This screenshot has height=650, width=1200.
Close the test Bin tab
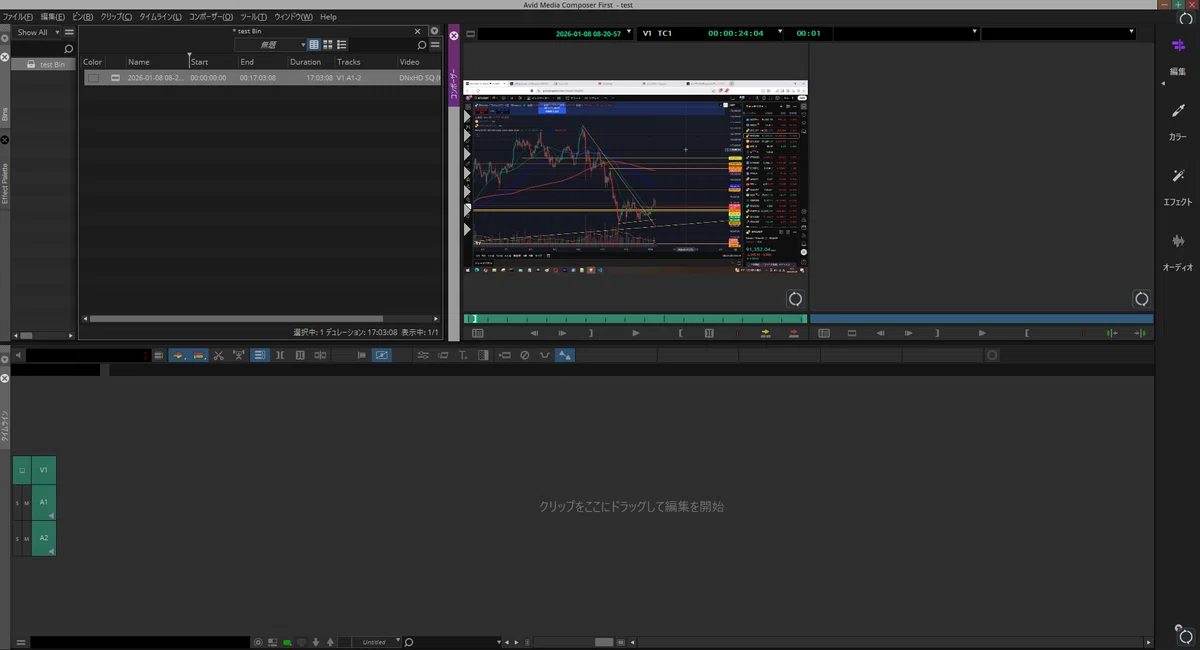click(x=418, y=31)
